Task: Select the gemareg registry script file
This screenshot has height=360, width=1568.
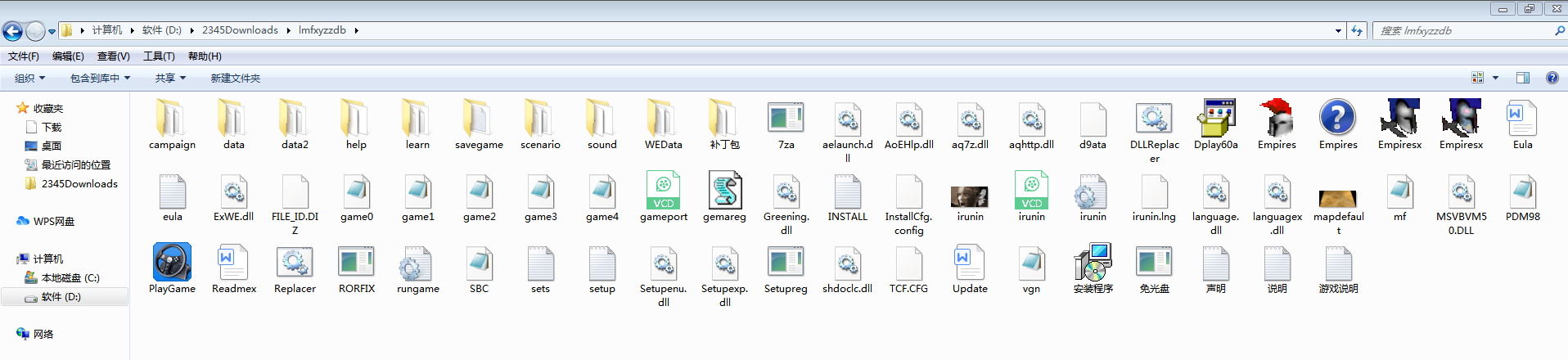Action: [724, 191]
